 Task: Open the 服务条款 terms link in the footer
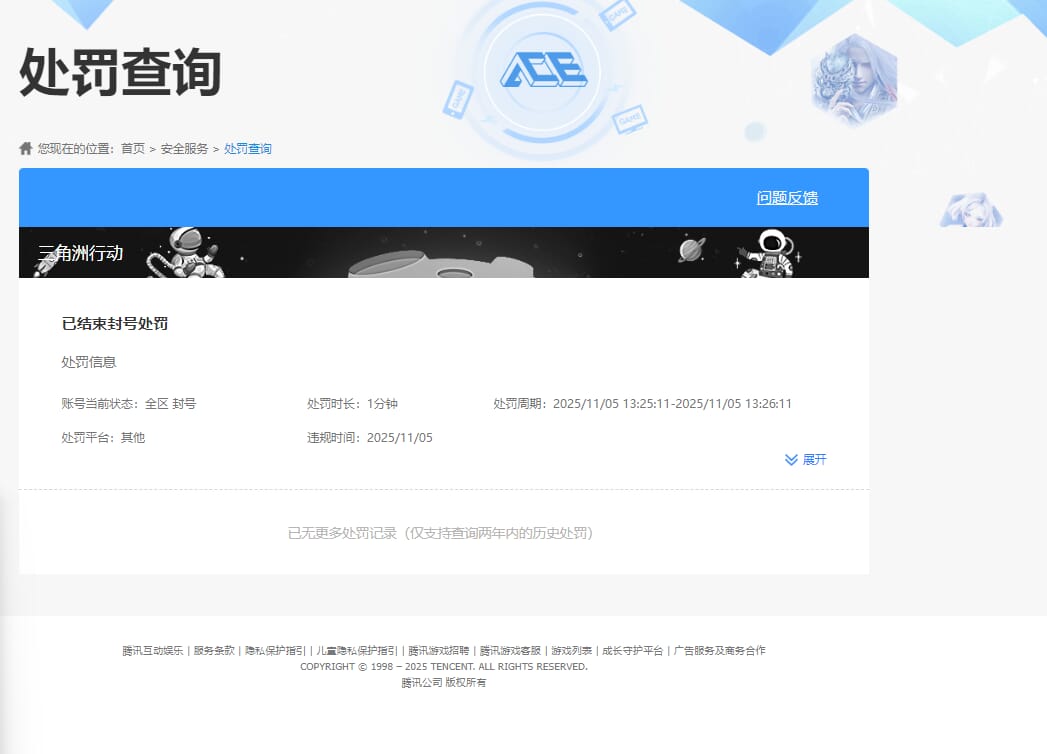coord(214,649)
